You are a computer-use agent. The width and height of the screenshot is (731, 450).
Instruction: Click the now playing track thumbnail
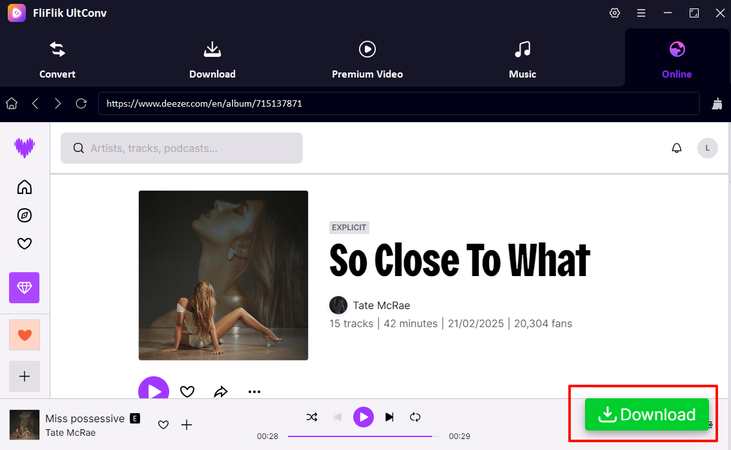click(24, 425)
